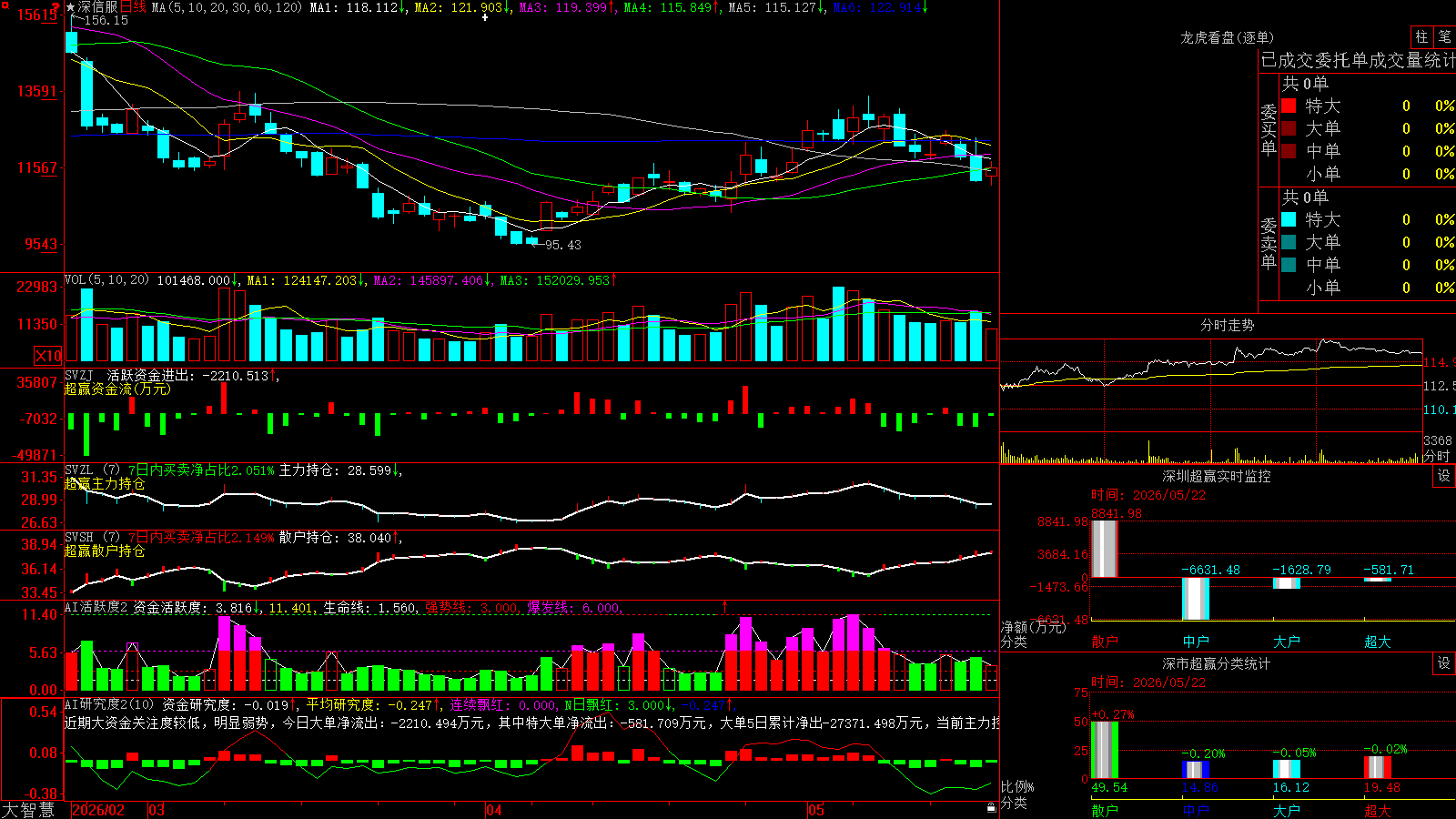Open 设 settings for 深市超赢分类统计
The width and height of the screenshot is (1456, 819).
pos(1444,663)
